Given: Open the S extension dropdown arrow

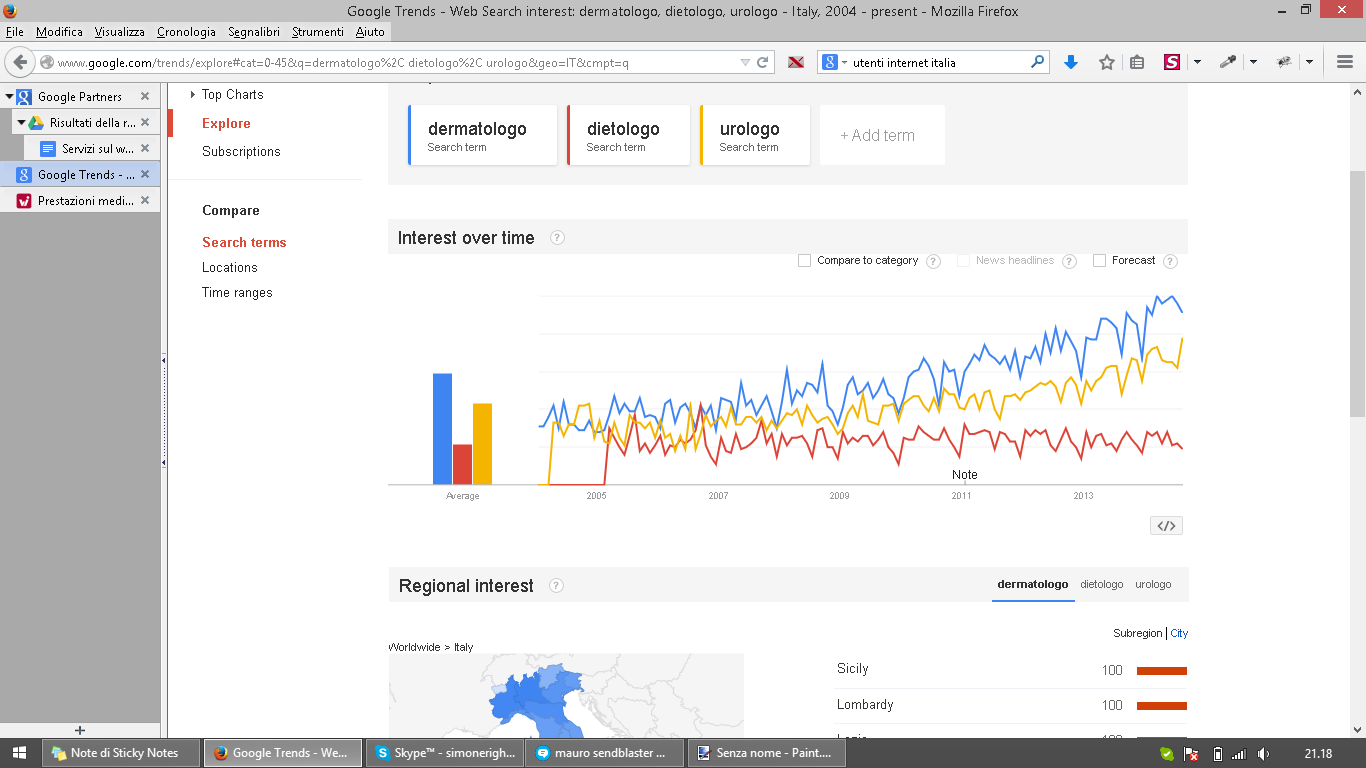Looking at the screenshot, I should 1197,62.
